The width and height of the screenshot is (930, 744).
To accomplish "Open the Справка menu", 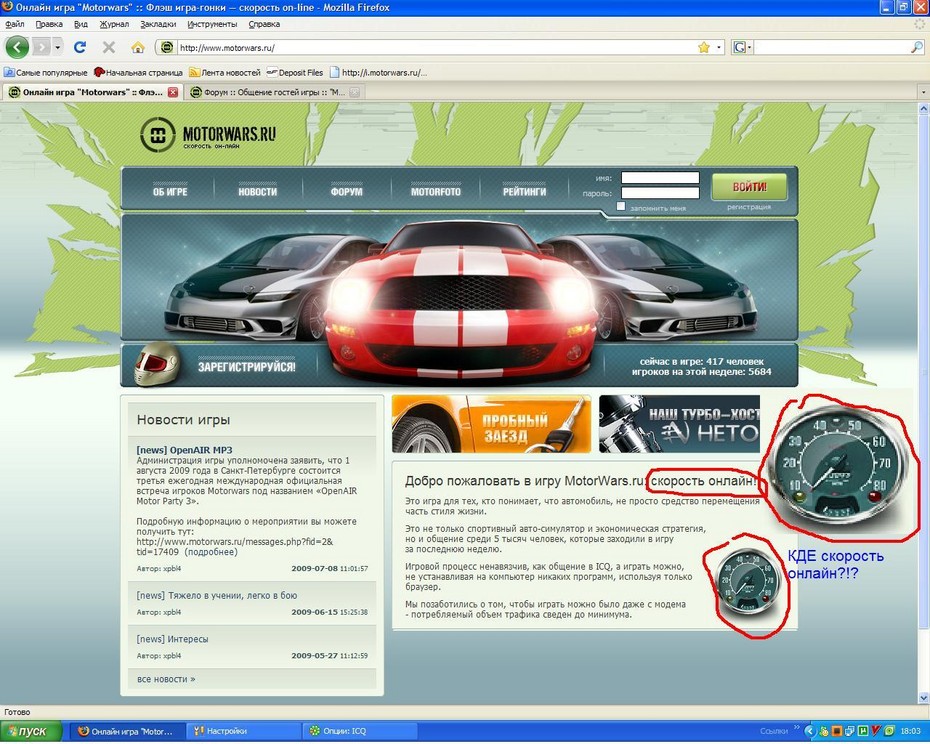I will 264,24.
